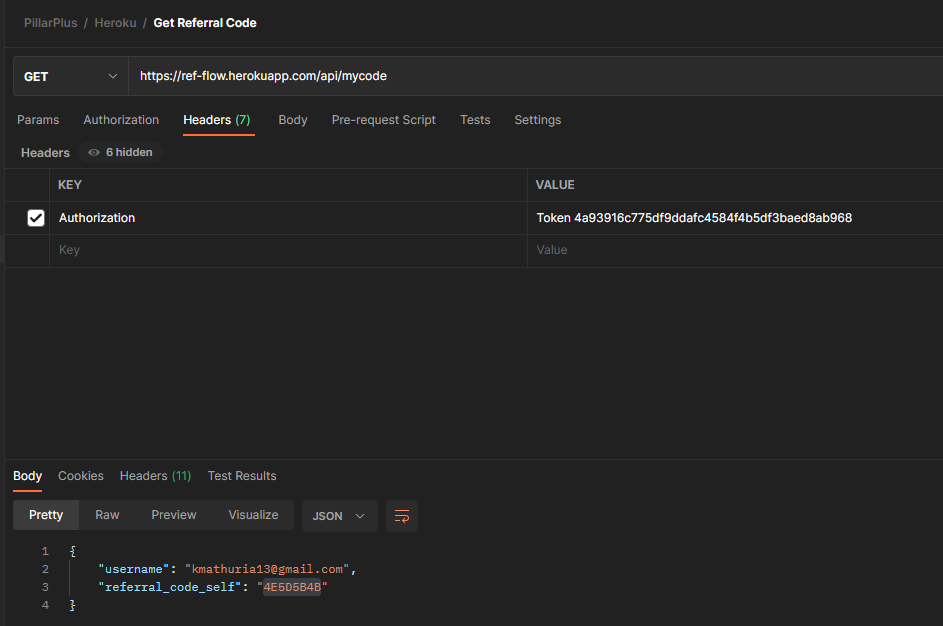Open the request Body tab

pyautogui.click(x=293, y=120)
